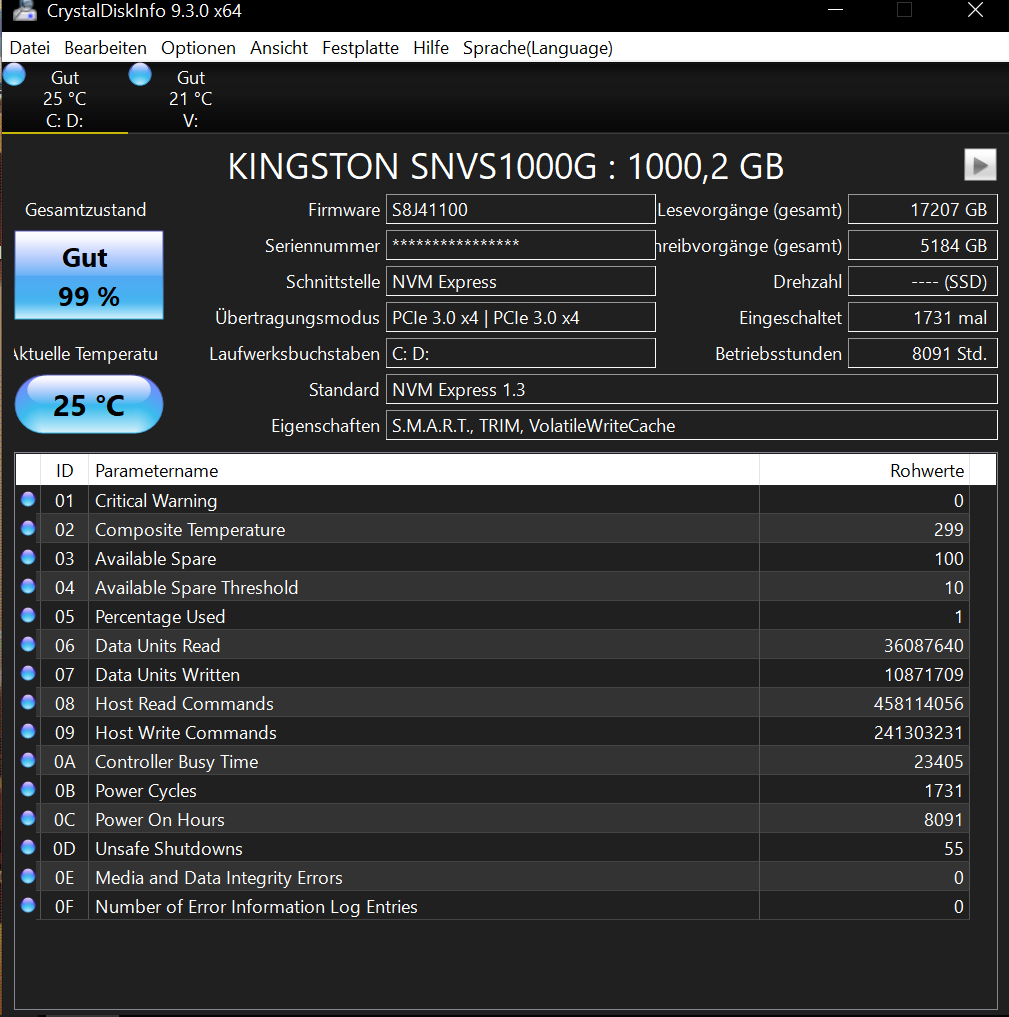Click status icon of Unsafe Shutdowns row
The image size is (1009, 1017).
[x=28, y=847]
